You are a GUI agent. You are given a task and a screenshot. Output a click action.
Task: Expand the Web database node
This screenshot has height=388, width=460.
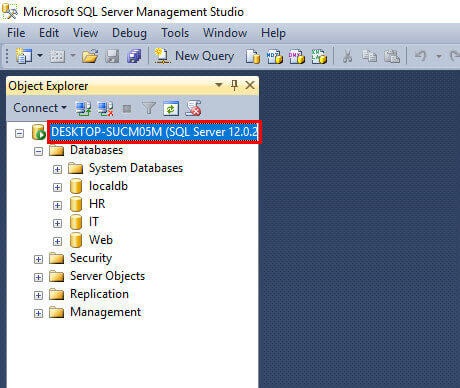[57, 242]
